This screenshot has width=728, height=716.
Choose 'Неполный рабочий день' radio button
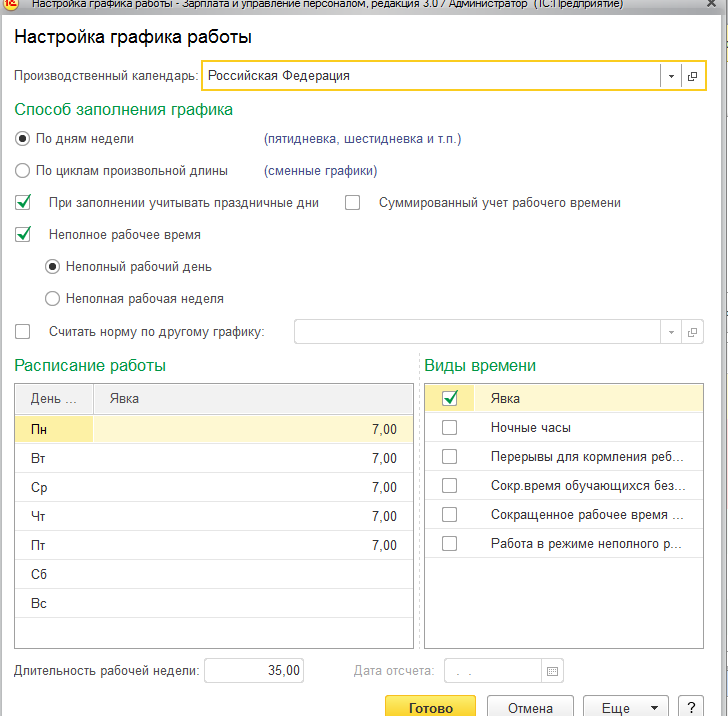click(x=52, y=267)
